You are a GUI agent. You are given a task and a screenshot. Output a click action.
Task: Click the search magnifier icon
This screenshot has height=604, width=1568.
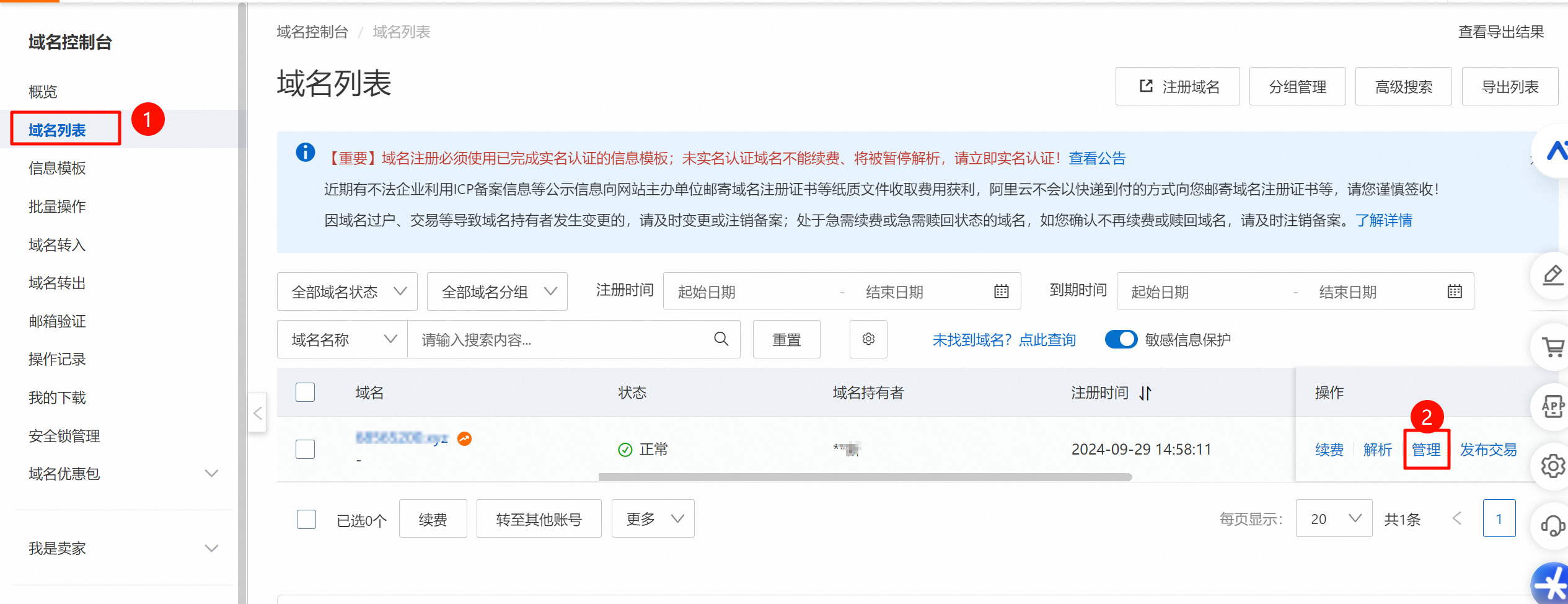tap(721, 339)
